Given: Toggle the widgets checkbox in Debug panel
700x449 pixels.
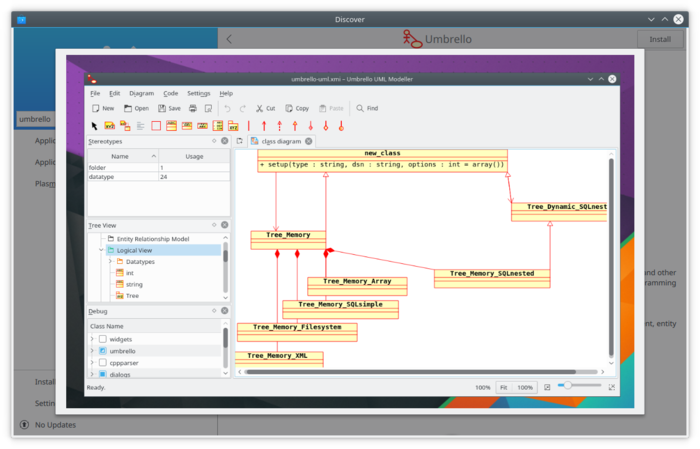Looking at the screenshot, I should (x=103, y=339).
